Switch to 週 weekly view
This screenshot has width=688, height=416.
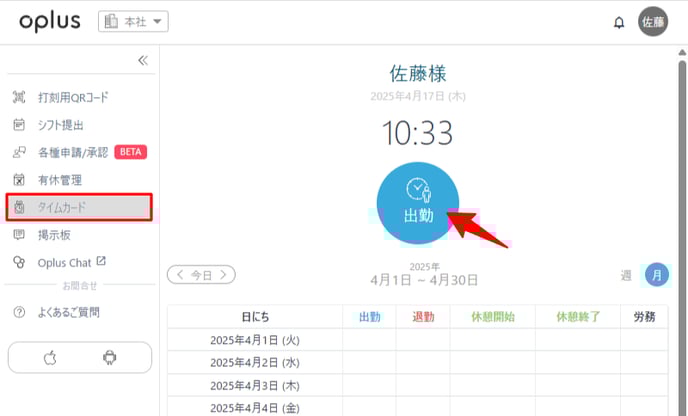tap(626, 274)
